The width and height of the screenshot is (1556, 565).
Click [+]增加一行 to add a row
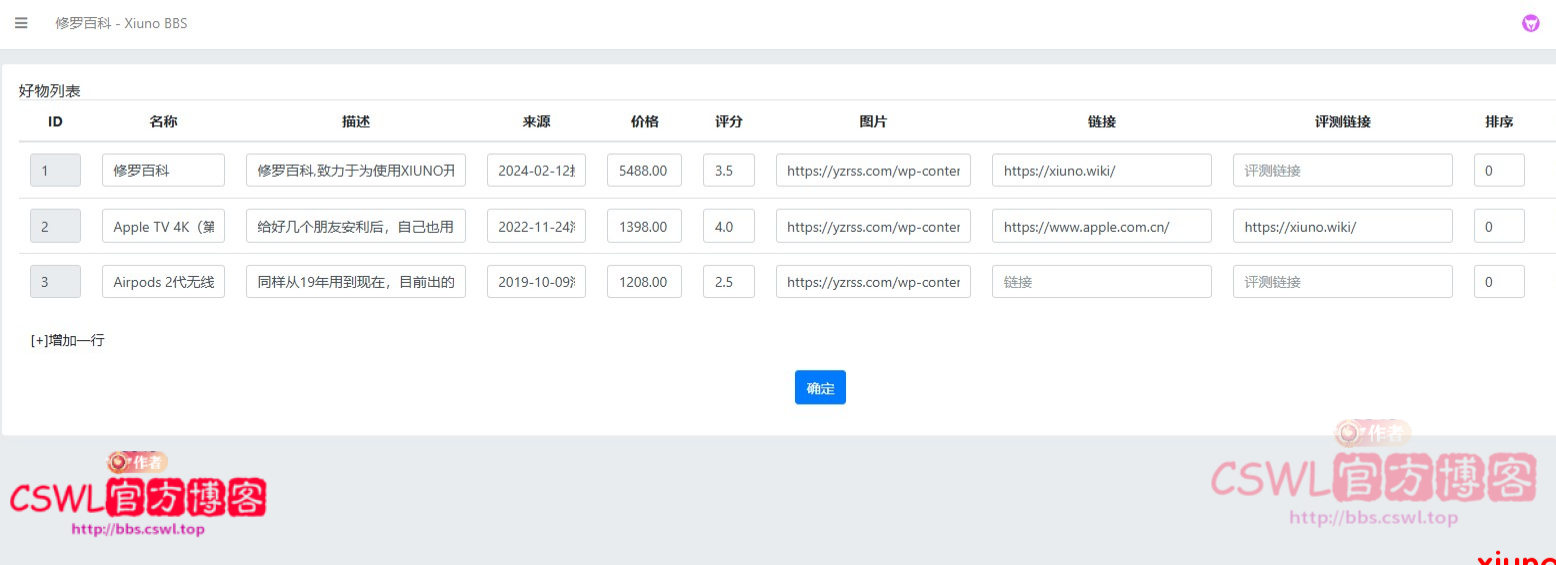click(68, 340)
